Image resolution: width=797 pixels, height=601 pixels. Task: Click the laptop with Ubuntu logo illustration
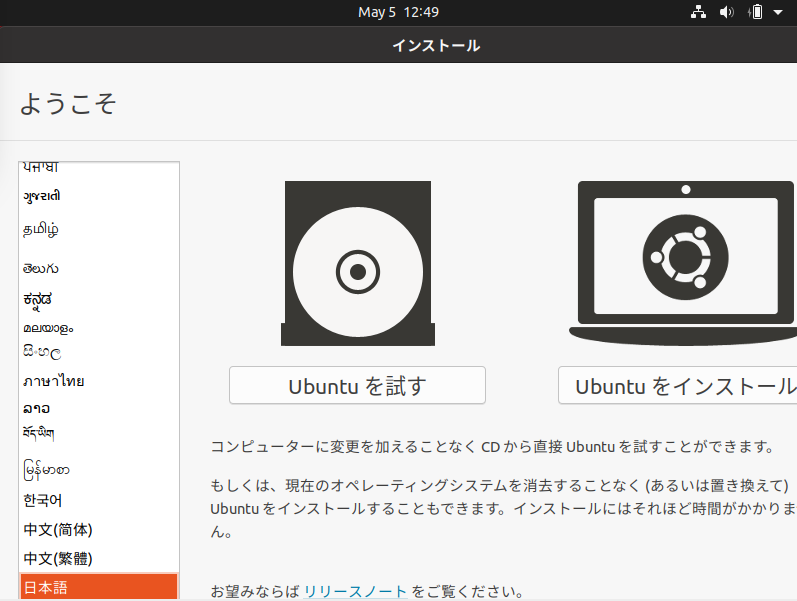point(685,263)
